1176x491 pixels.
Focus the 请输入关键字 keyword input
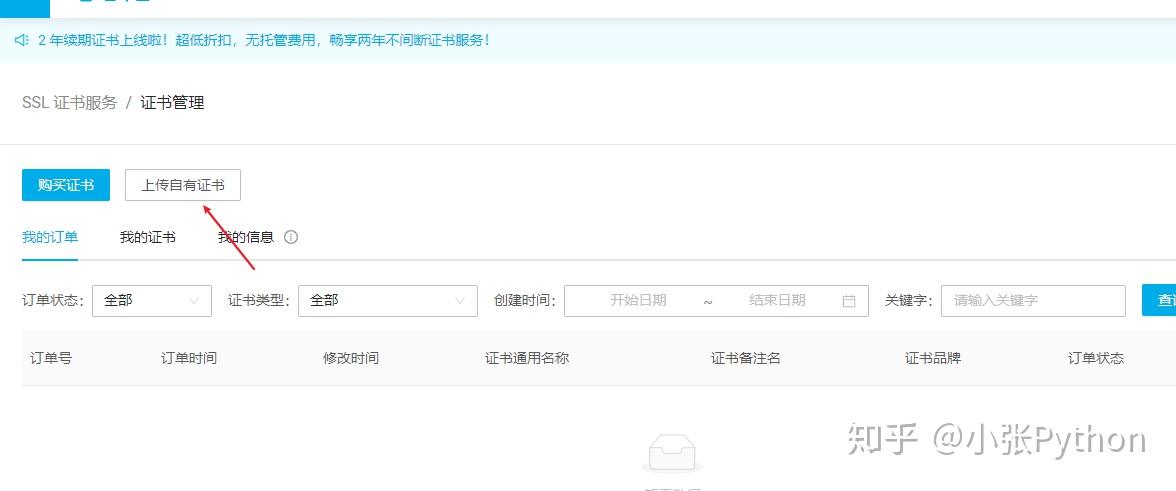[1034, 301]
